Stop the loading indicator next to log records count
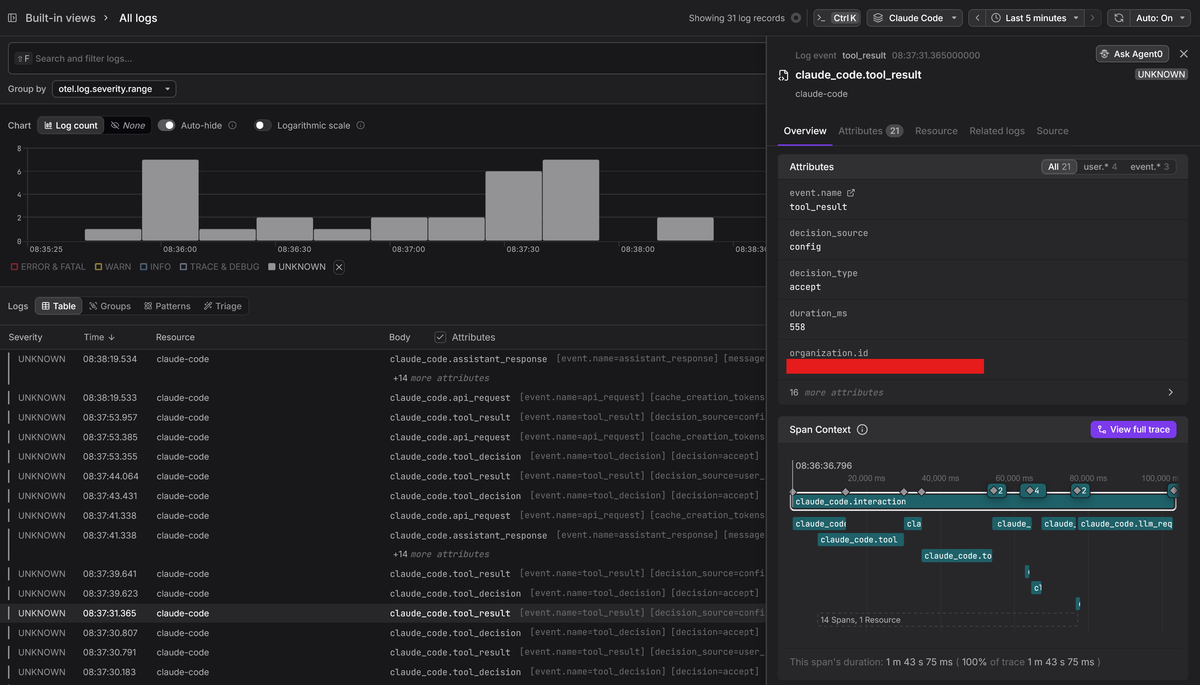This screenshot has width=1200, height=685. pos(796,18)
